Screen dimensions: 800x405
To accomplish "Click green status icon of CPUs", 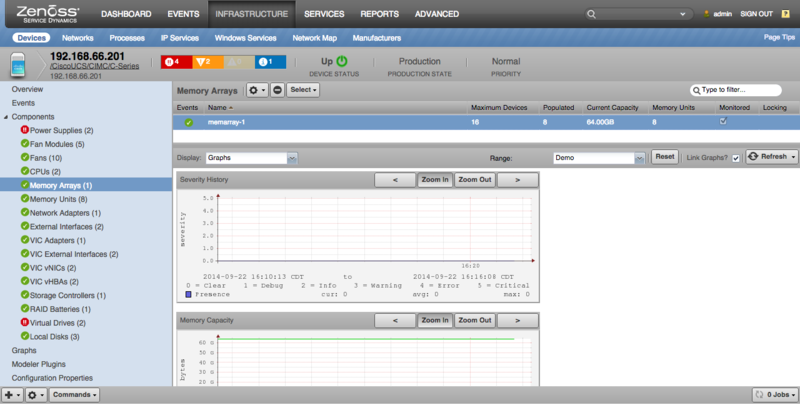I will 24,171.
